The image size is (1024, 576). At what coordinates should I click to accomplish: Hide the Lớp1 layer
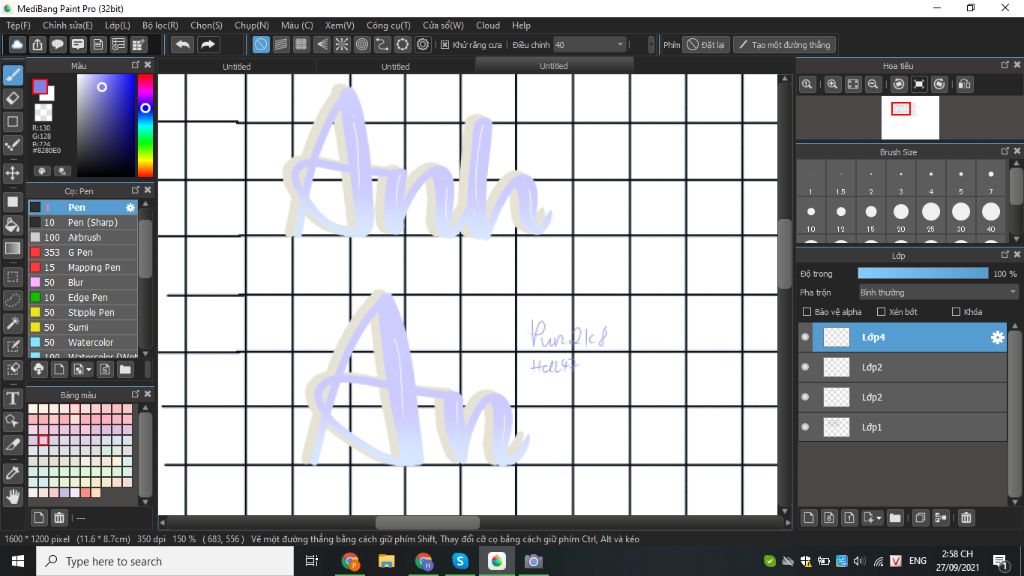pyautogui.click(x=805, y=427)
